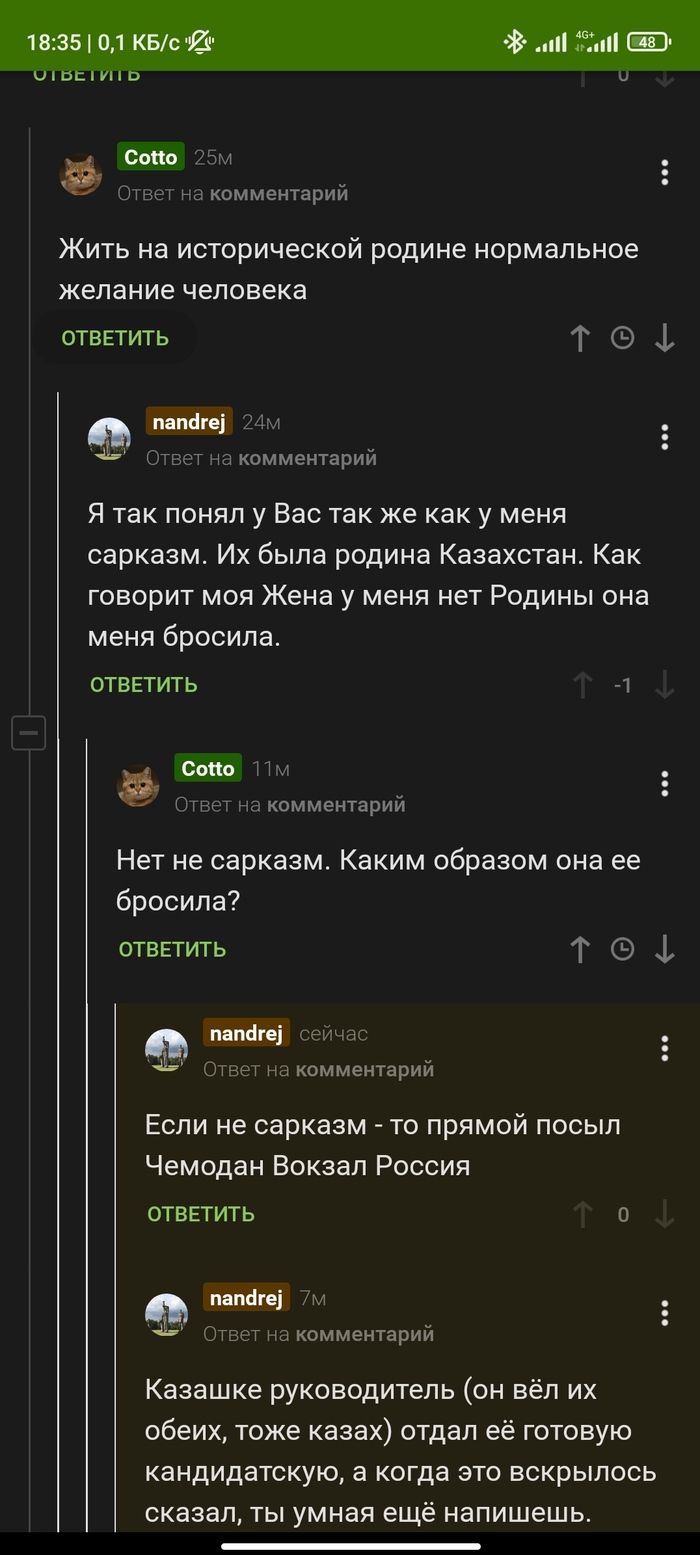
Task: Open Cotto's profile via green username badge
Action: 150,157
